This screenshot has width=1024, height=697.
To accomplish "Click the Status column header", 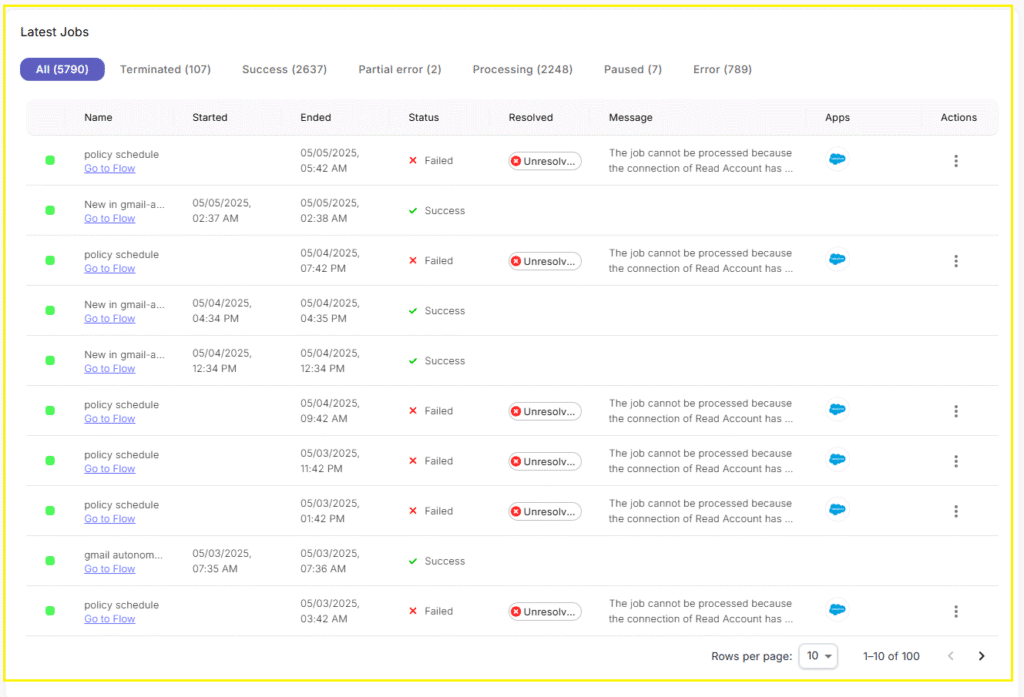I will [x=423, y=118].
